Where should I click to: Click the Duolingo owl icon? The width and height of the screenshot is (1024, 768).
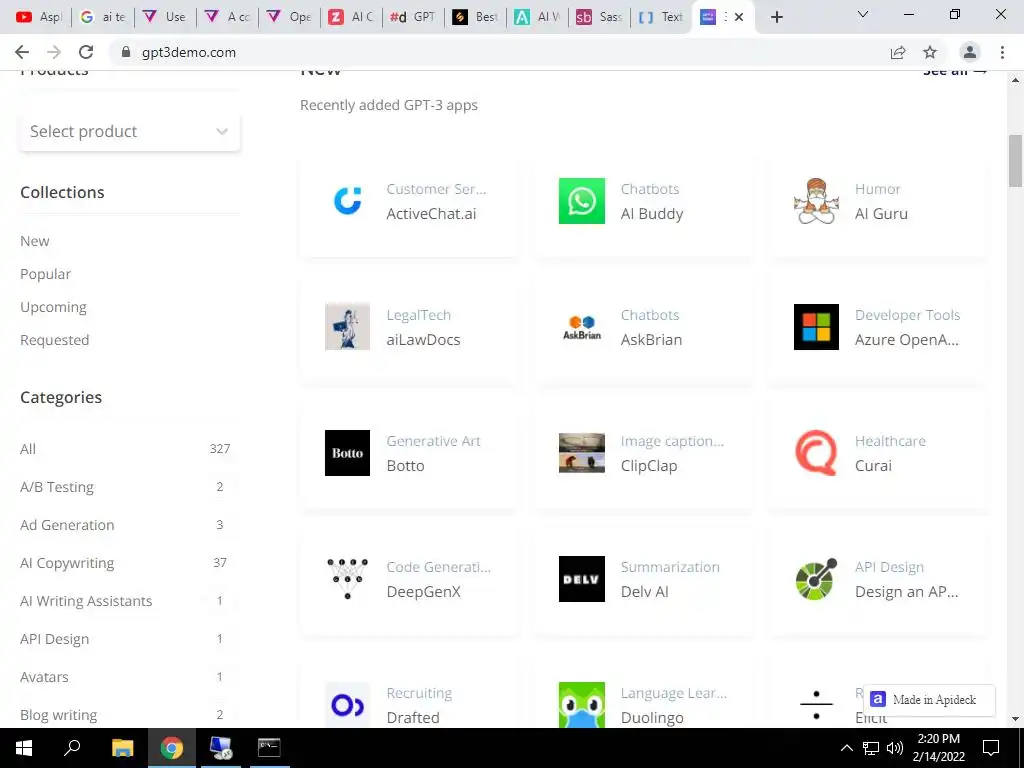(581, 705)
